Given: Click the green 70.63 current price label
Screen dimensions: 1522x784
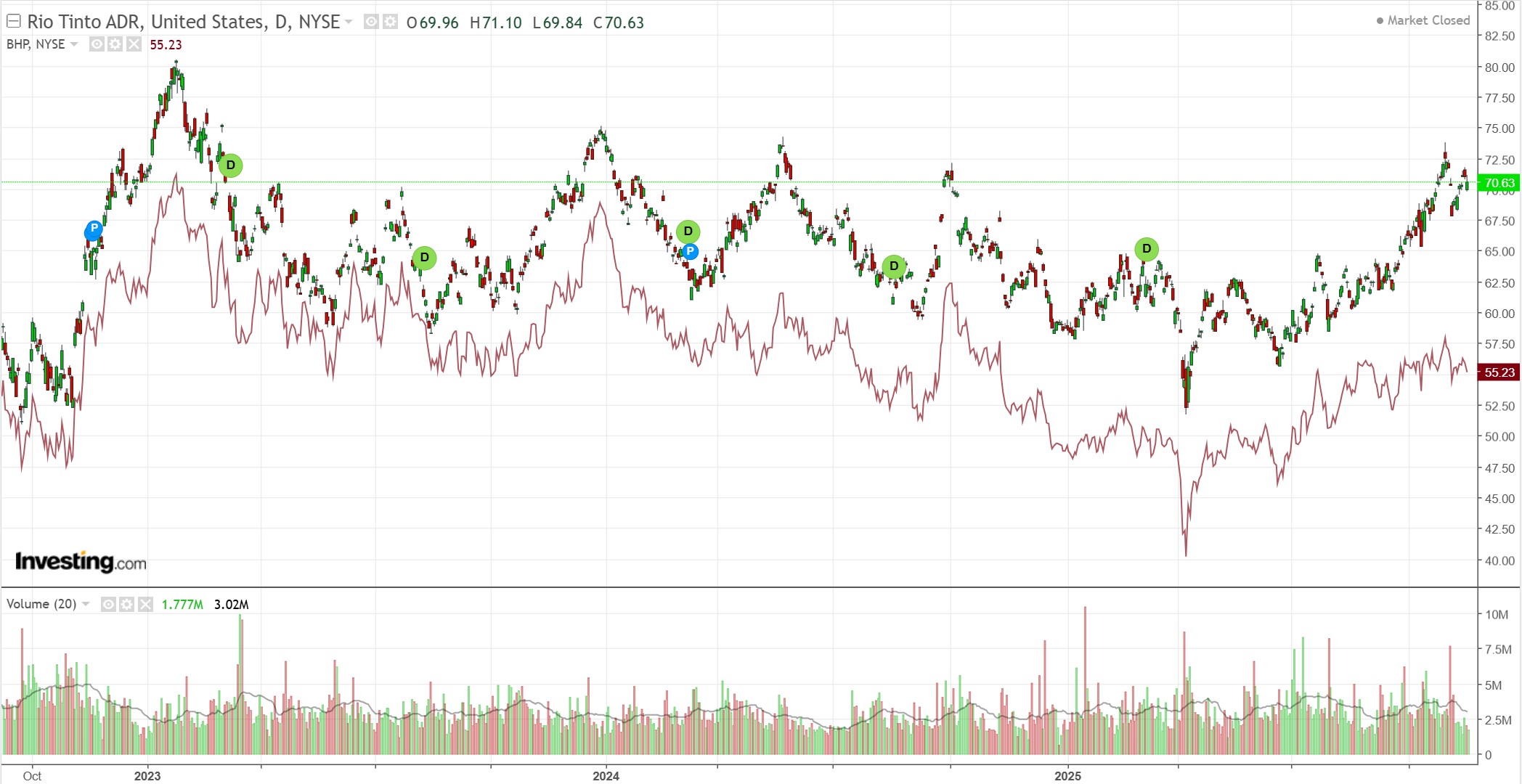Looking at the screenshot, I should tap(1499, 183).
